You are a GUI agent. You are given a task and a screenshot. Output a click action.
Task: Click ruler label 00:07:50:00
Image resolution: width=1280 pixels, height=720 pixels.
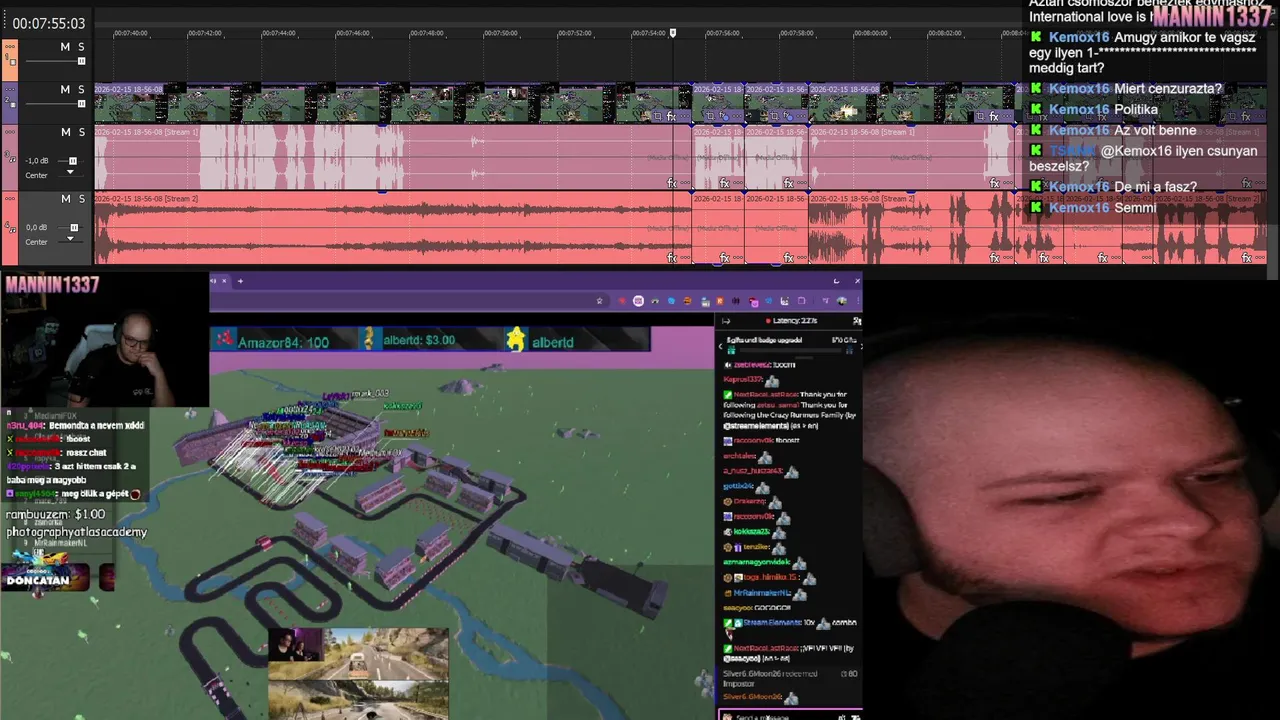500,33
